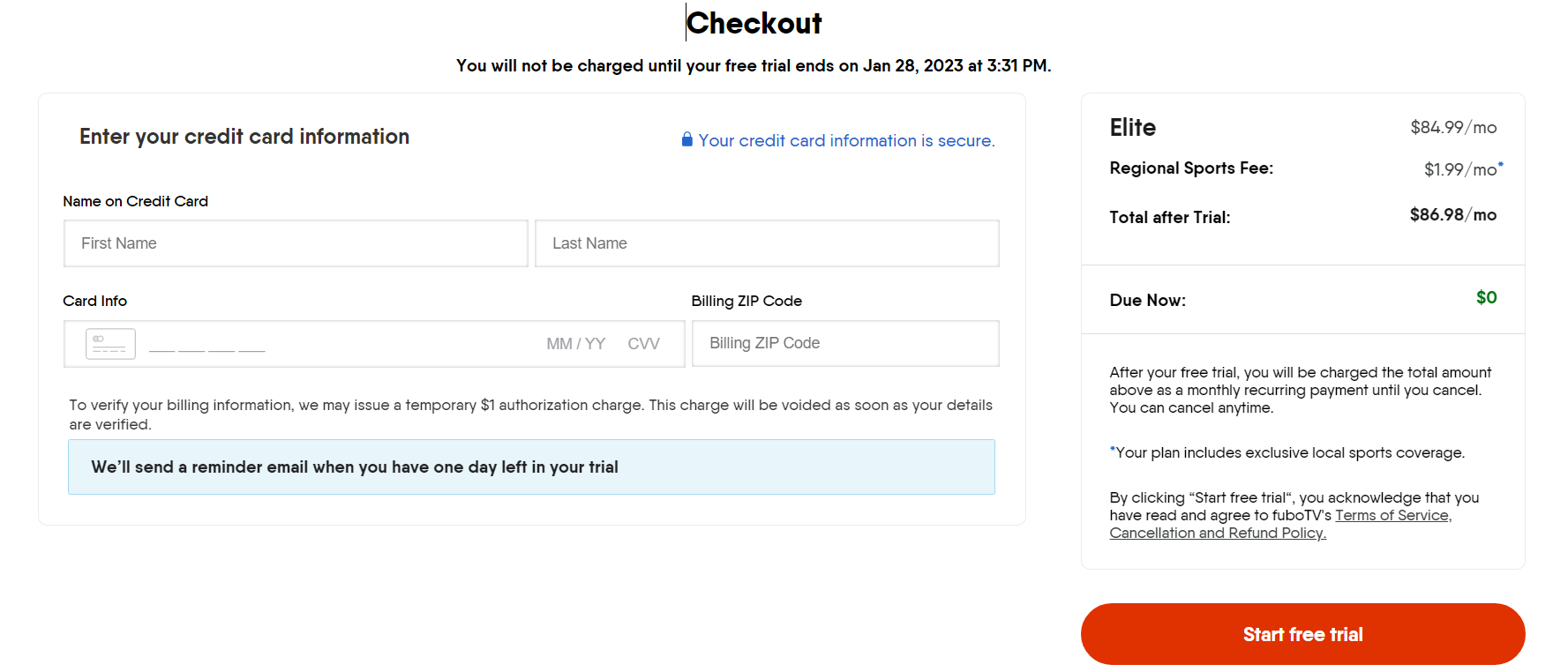Click the $84.99/mo plan price
Screen dimensions: 1568x672
pyautogui.click(x=1453, y=128)
